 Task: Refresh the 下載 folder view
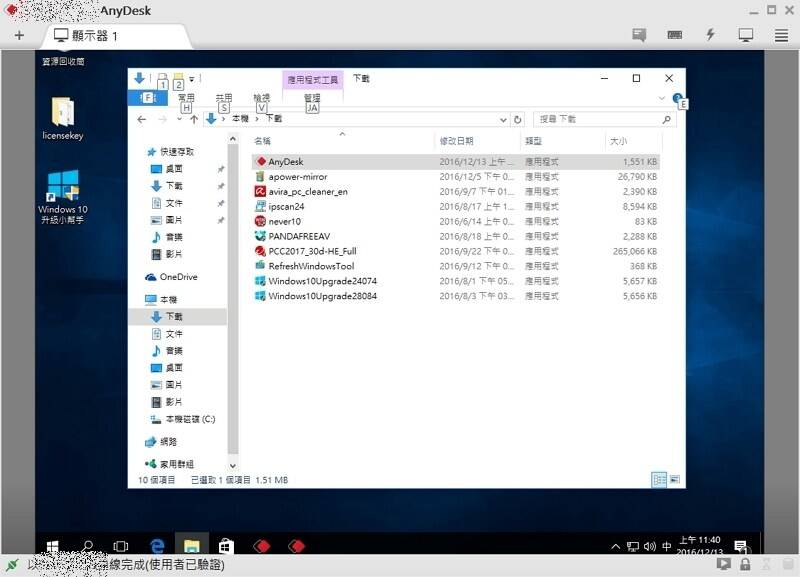coord(518,119)
